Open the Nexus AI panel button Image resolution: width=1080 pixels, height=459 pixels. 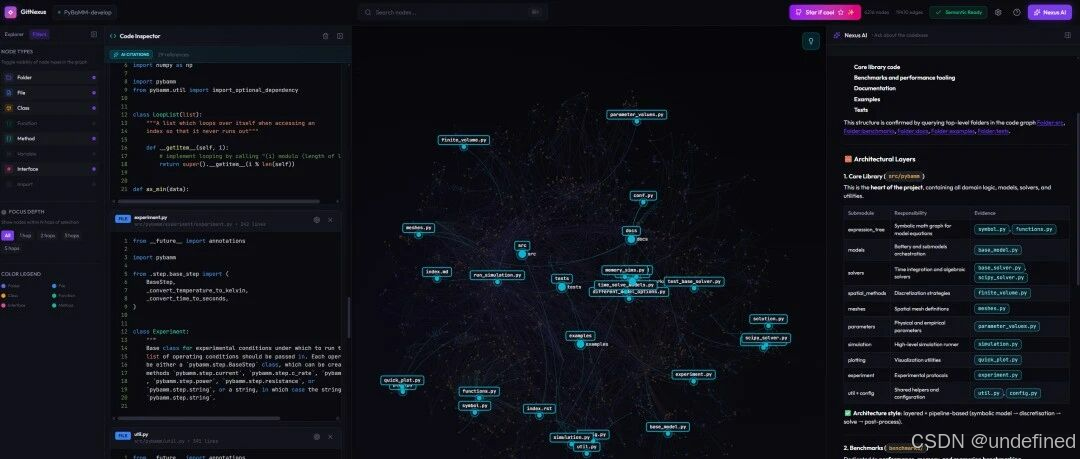tap(1050, 12)
